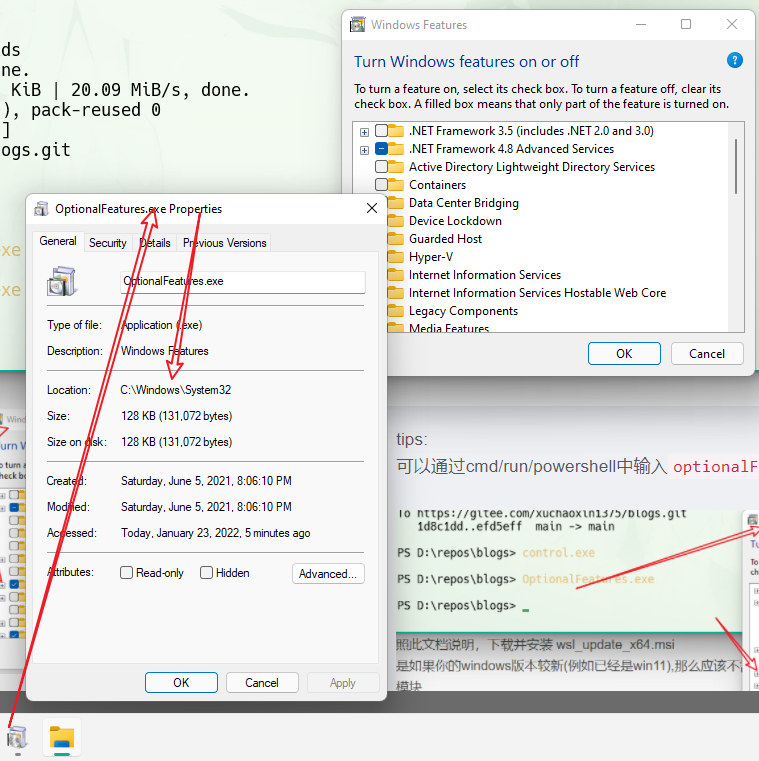Expand .NET Framework 4.8 Advanced Services node
Image resolution: width=759 pixels, height=761 pixels.
tap(364, 150)
